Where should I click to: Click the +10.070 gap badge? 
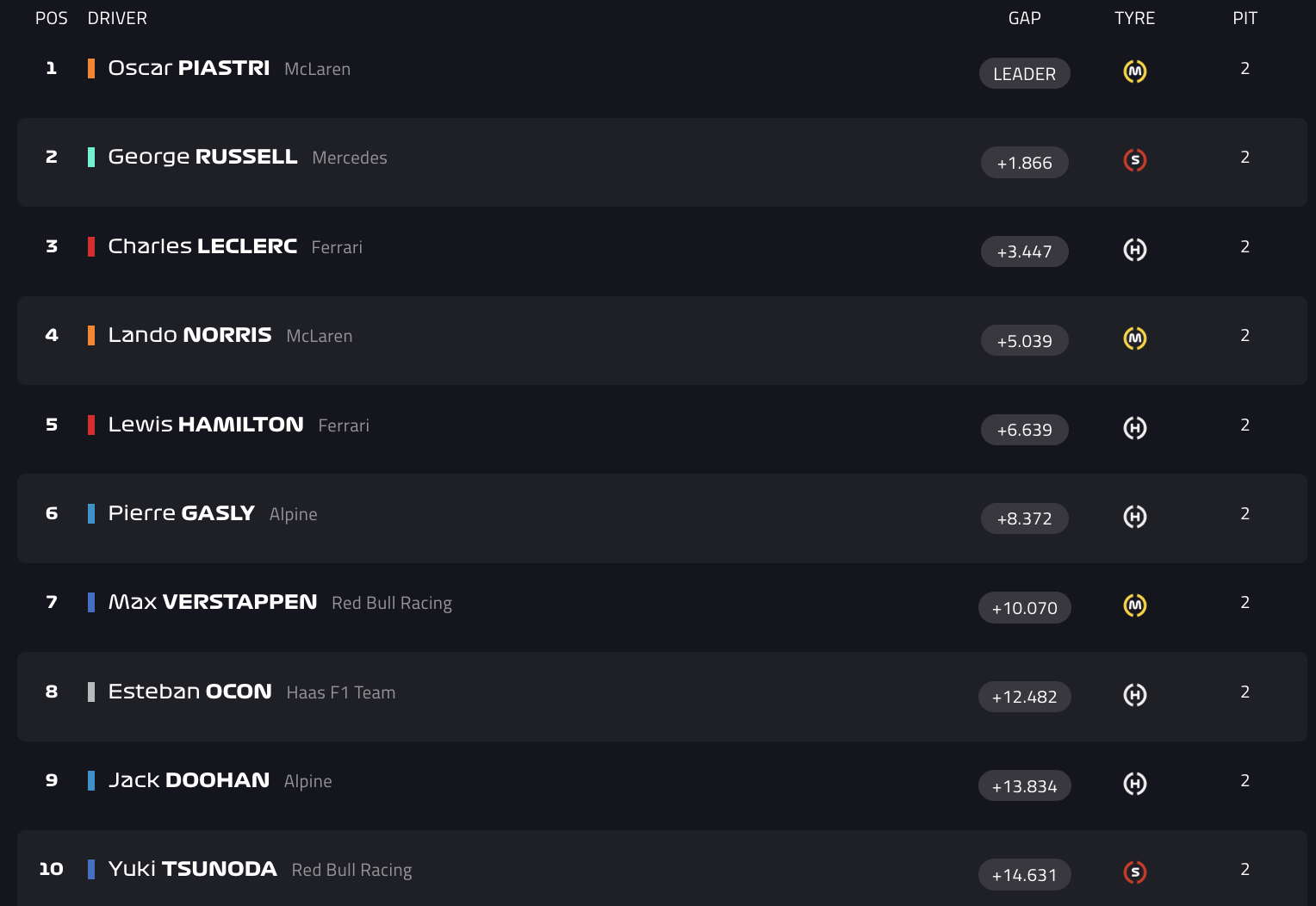click(1025, 608)
